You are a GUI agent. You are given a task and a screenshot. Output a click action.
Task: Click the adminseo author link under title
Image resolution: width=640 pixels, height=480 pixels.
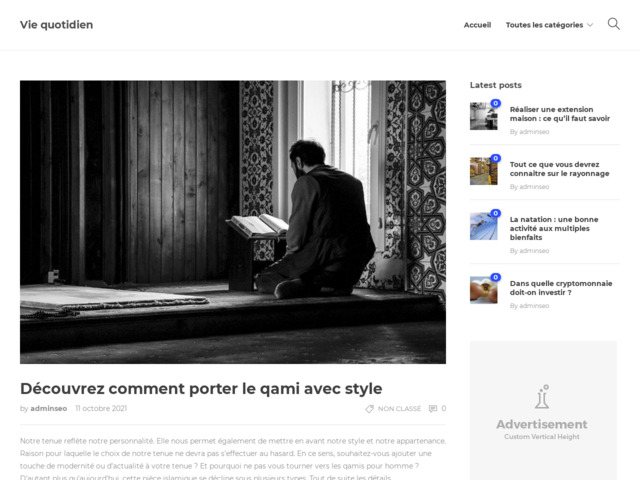pyautogui.click(x=49, y=409)
